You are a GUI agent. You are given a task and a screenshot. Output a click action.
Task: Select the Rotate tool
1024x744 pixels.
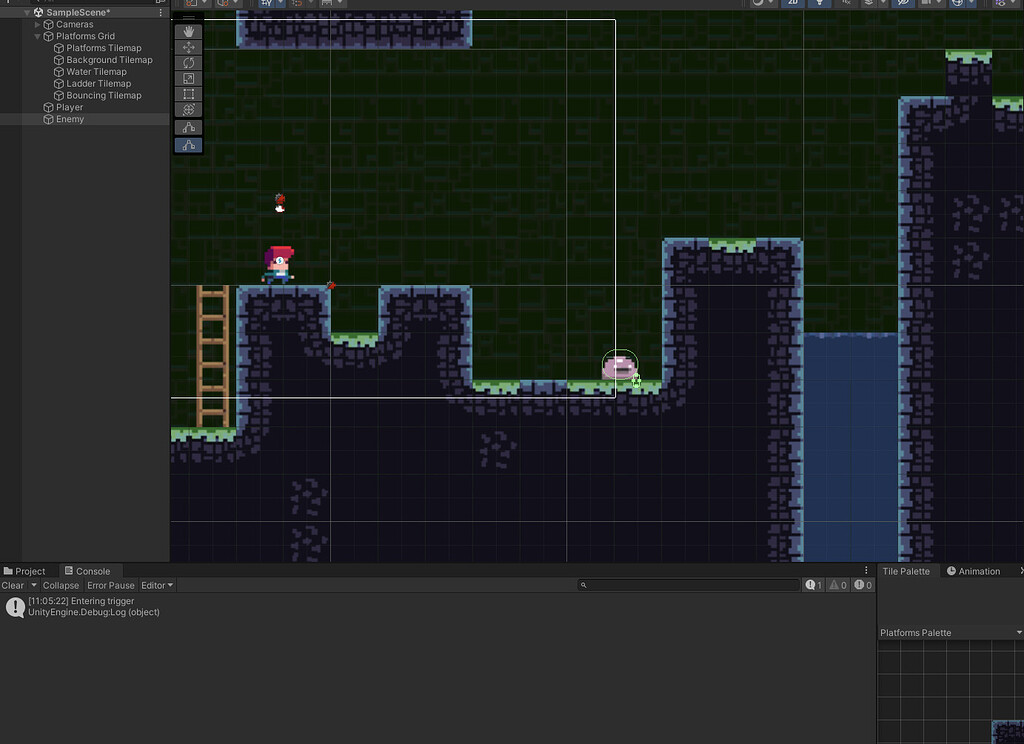(x=188, y=63)
